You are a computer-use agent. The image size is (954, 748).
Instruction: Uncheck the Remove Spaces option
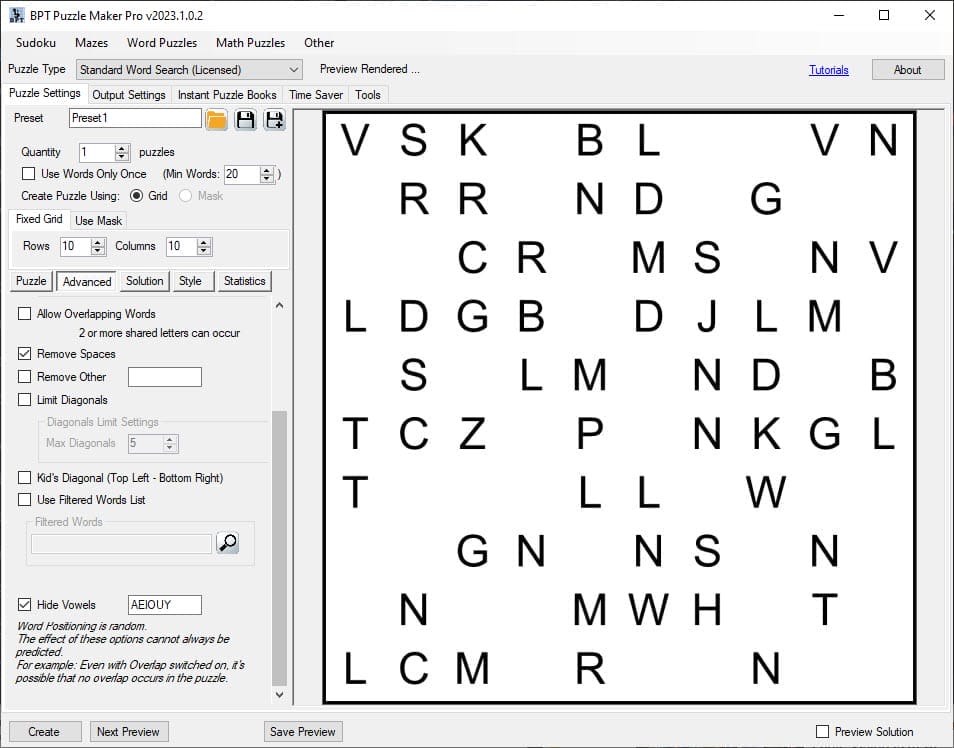(x=25, y=354)
